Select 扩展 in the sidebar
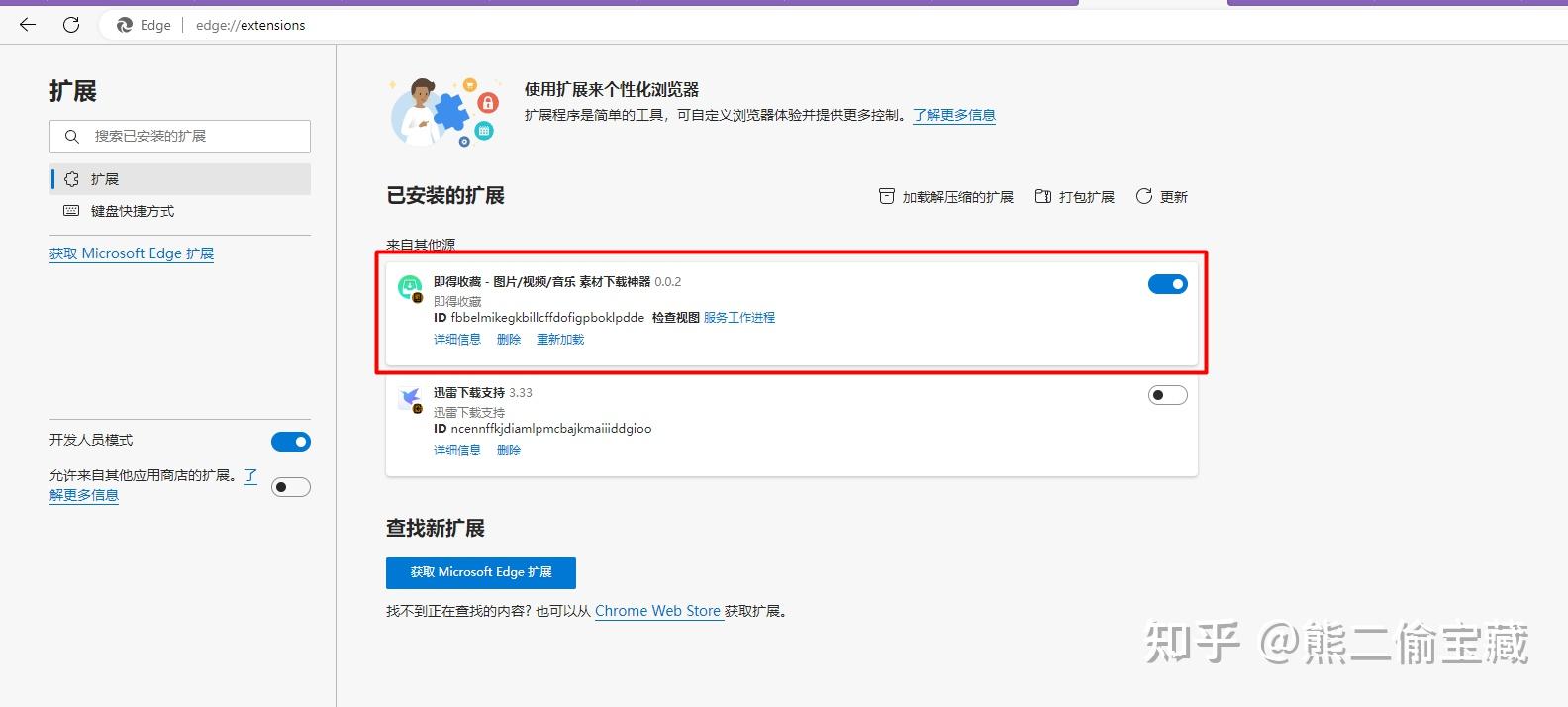 point(180,179)
